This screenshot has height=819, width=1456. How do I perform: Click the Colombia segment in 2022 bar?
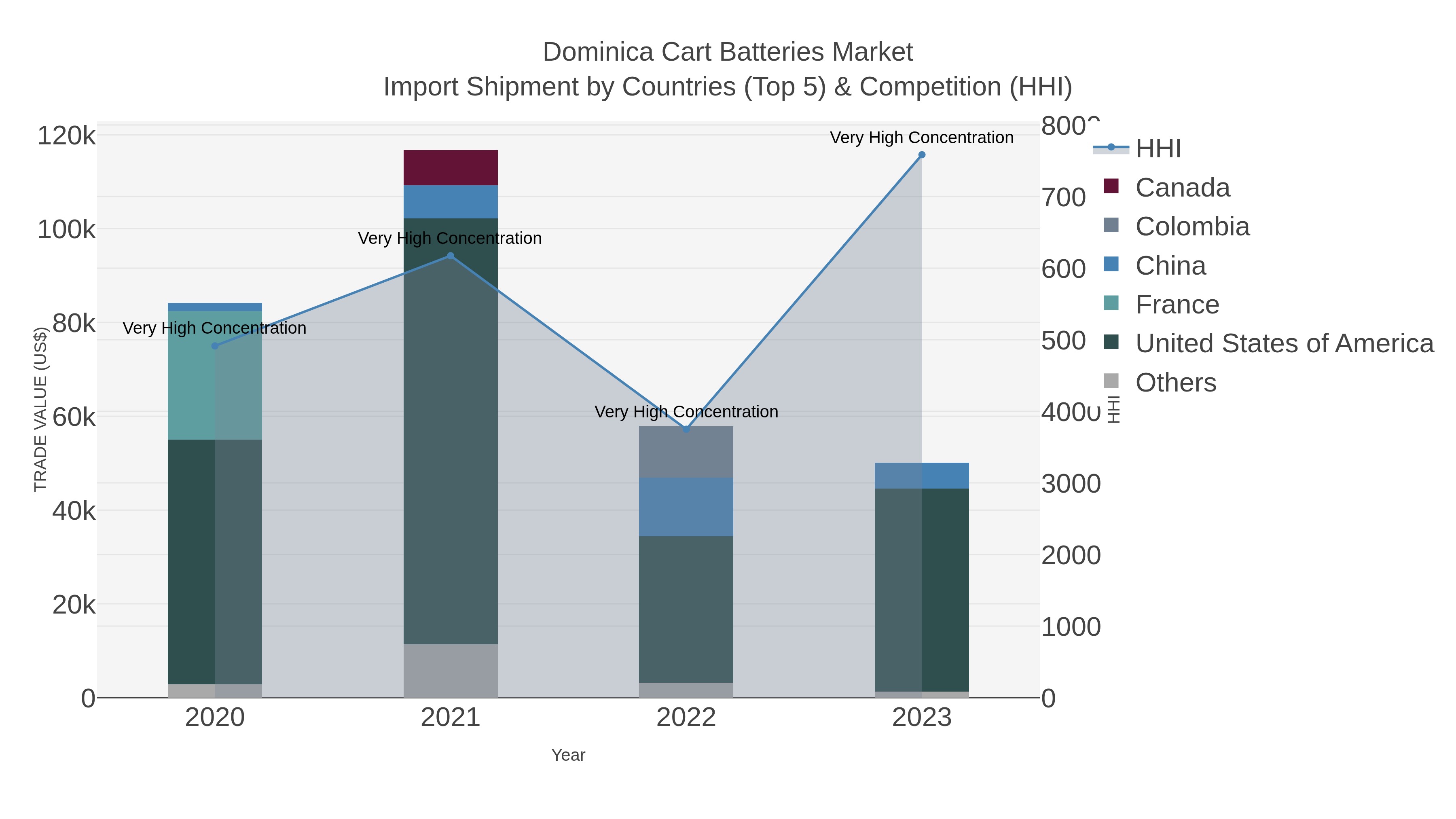click(x=686, y=452)
